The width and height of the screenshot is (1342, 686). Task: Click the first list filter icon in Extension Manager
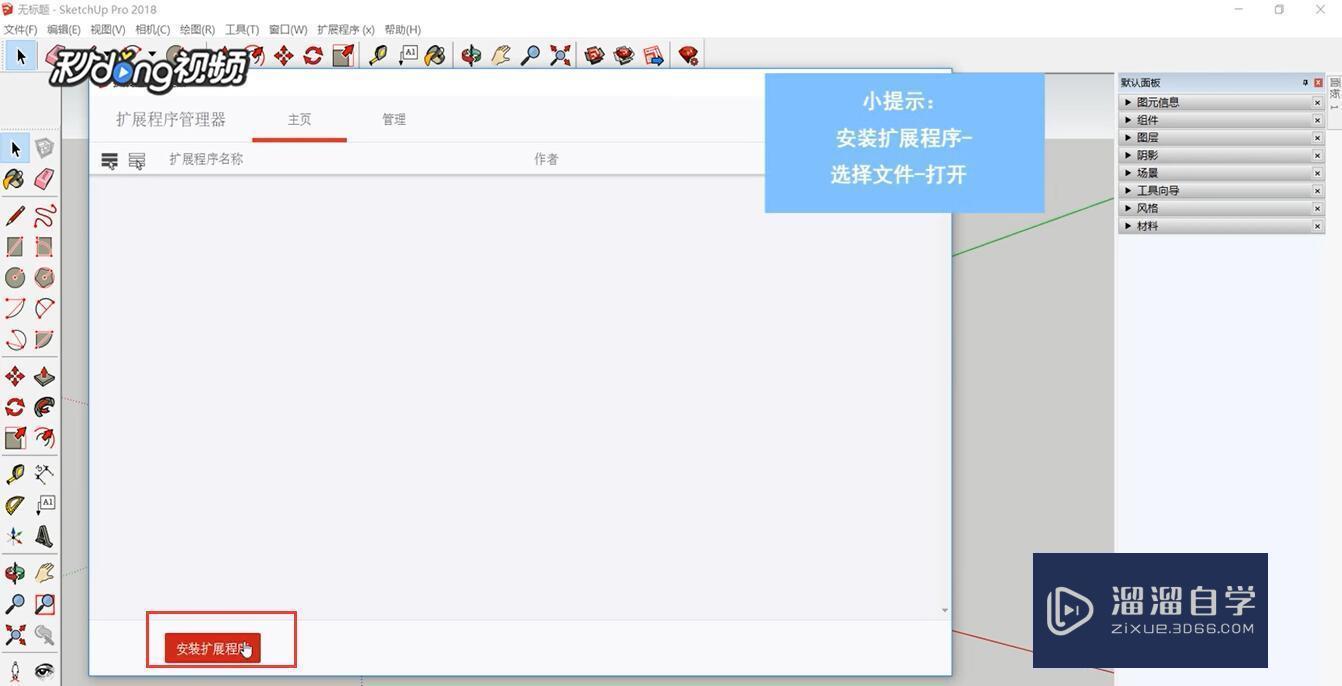(110, 160)
